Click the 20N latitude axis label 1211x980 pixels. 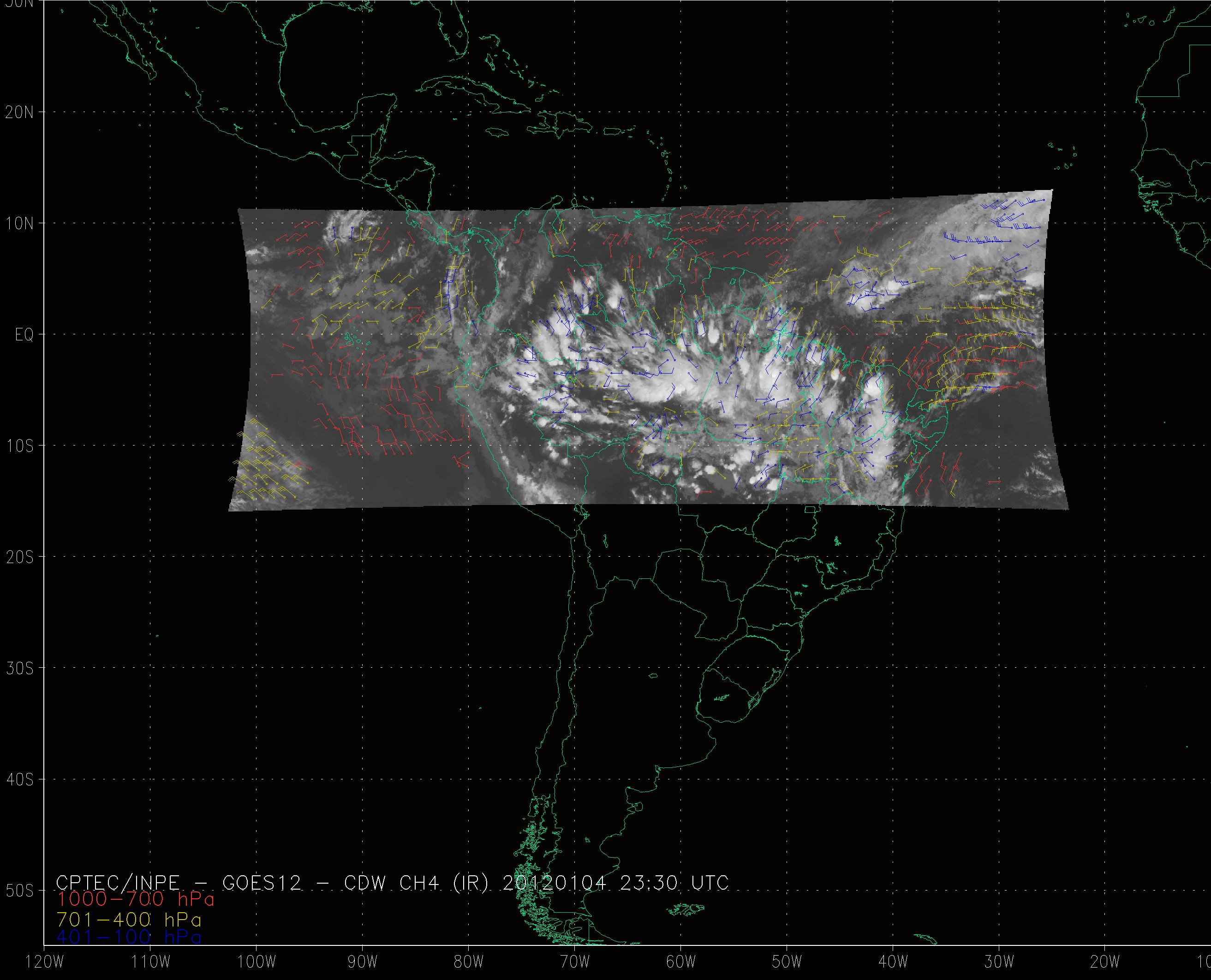tap(18, 113)
